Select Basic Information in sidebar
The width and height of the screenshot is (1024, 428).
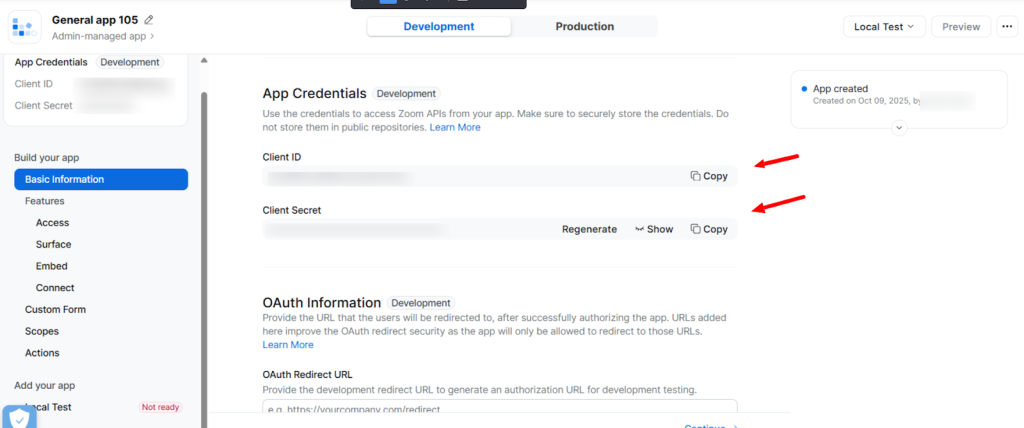point(100,180)
